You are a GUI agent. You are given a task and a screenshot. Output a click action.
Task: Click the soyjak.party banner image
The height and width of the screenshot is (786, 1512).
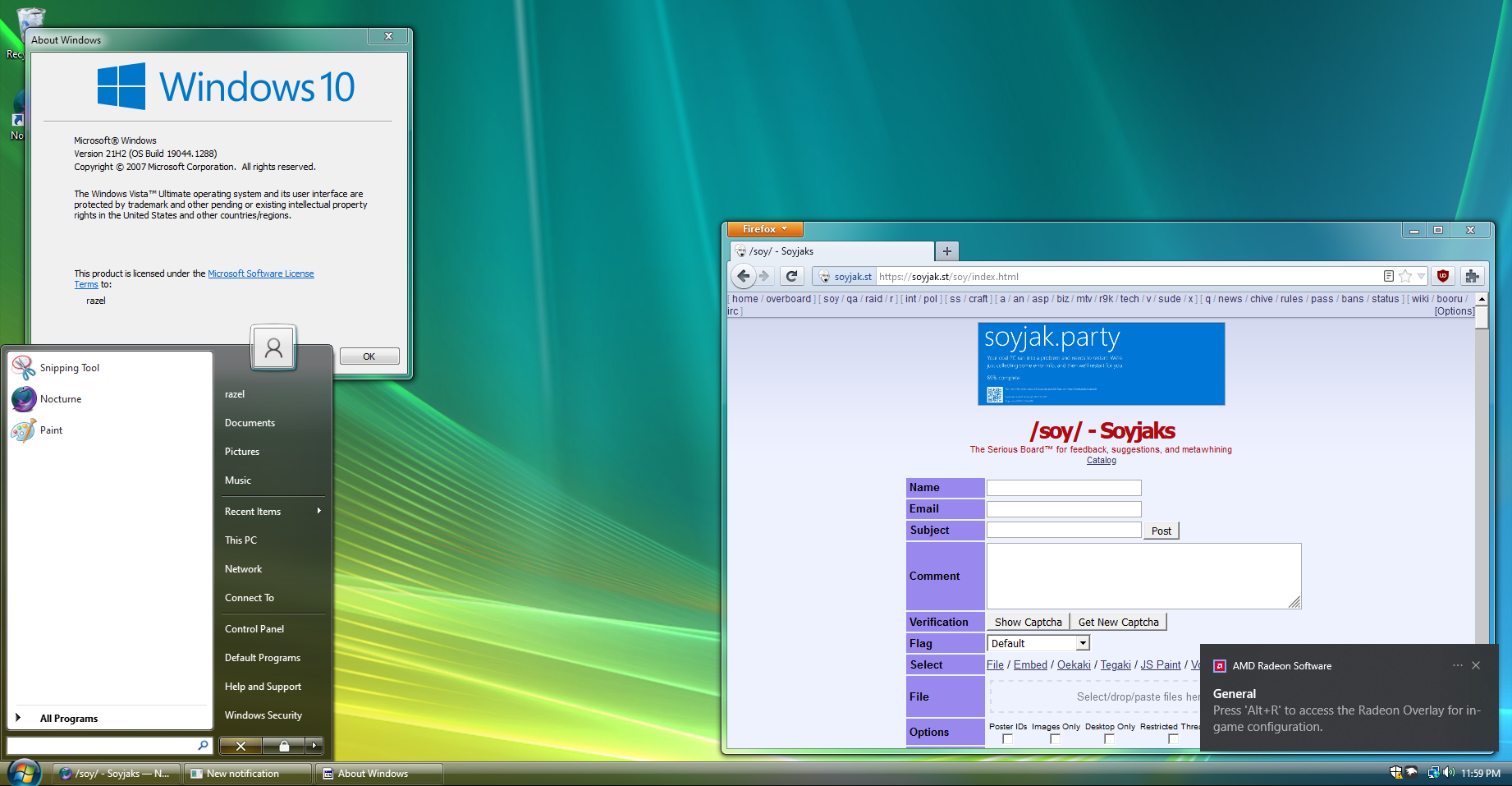point(1102,364)
